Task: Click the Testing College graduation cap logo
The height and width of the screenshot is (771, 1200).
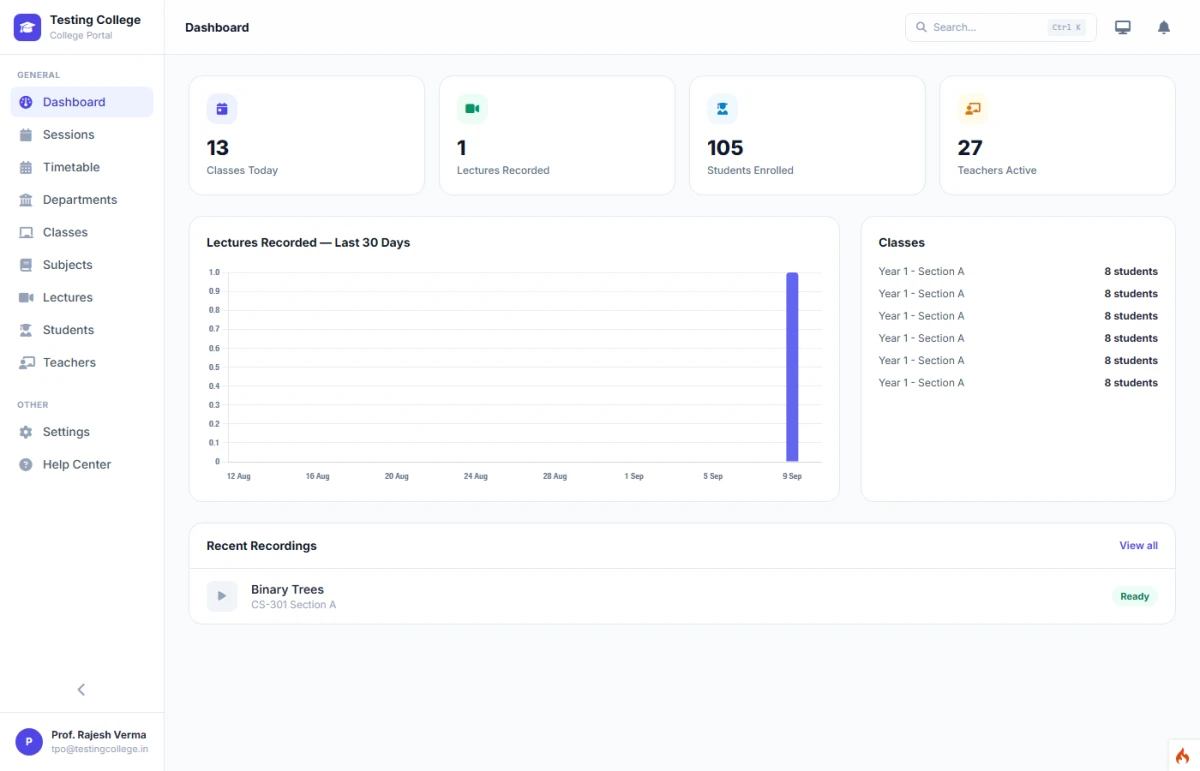Action: click(27, 27)
